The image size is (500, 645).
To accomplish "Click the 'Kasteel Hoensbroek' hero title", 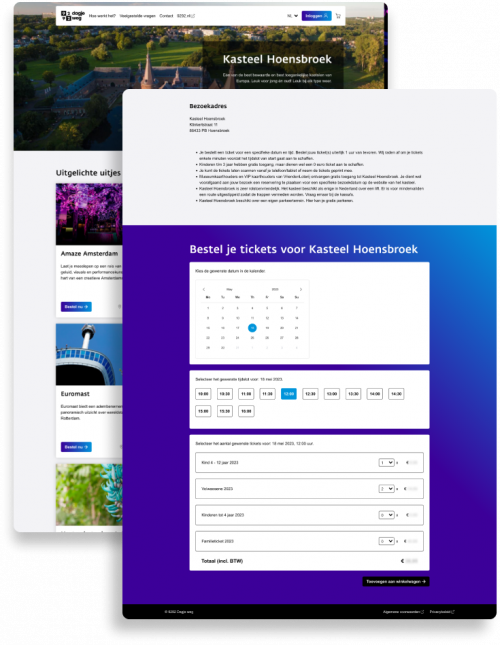I will click(x=277, y=59).
